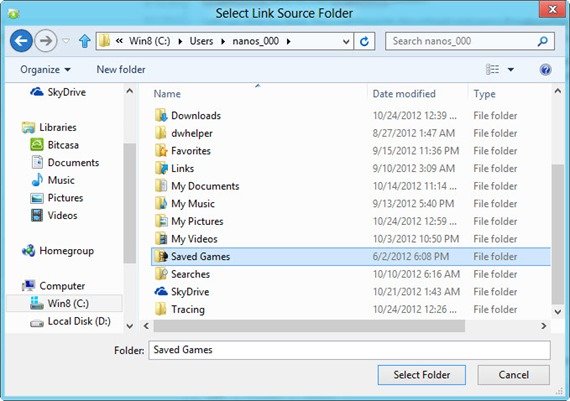This screenshot has height=401, width=570.
Task: Select the SkyDrive folder cloud icon
Action: point(161,292)
